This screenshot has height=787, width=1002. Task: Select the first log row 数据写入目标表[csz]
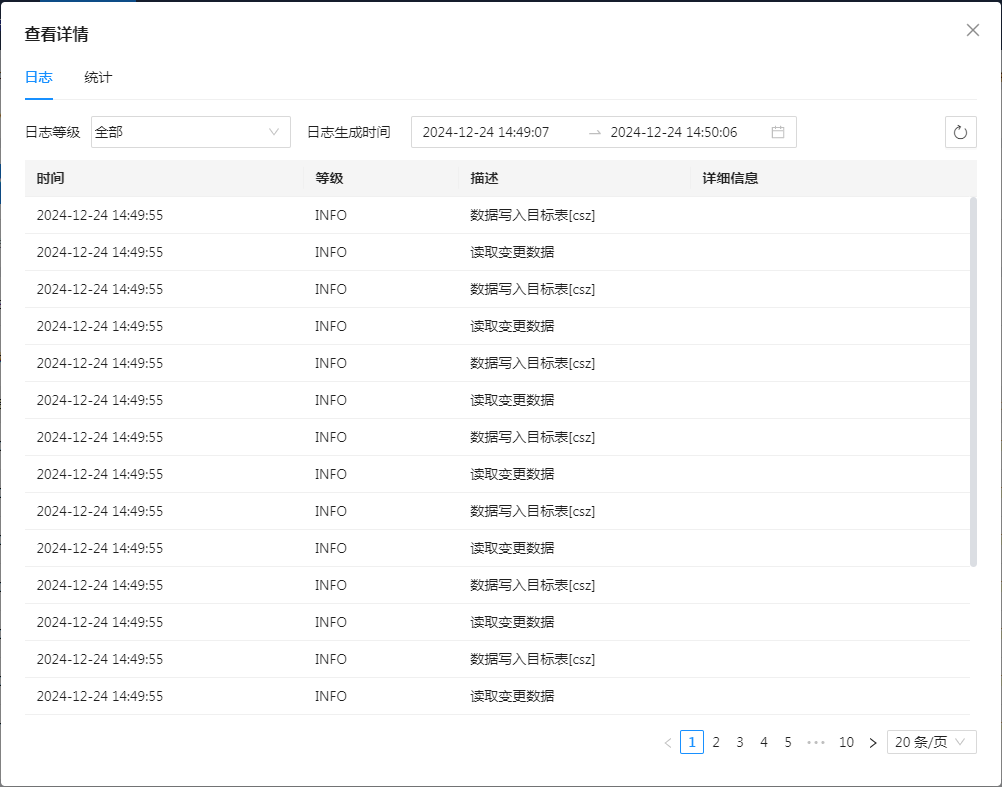532,215
